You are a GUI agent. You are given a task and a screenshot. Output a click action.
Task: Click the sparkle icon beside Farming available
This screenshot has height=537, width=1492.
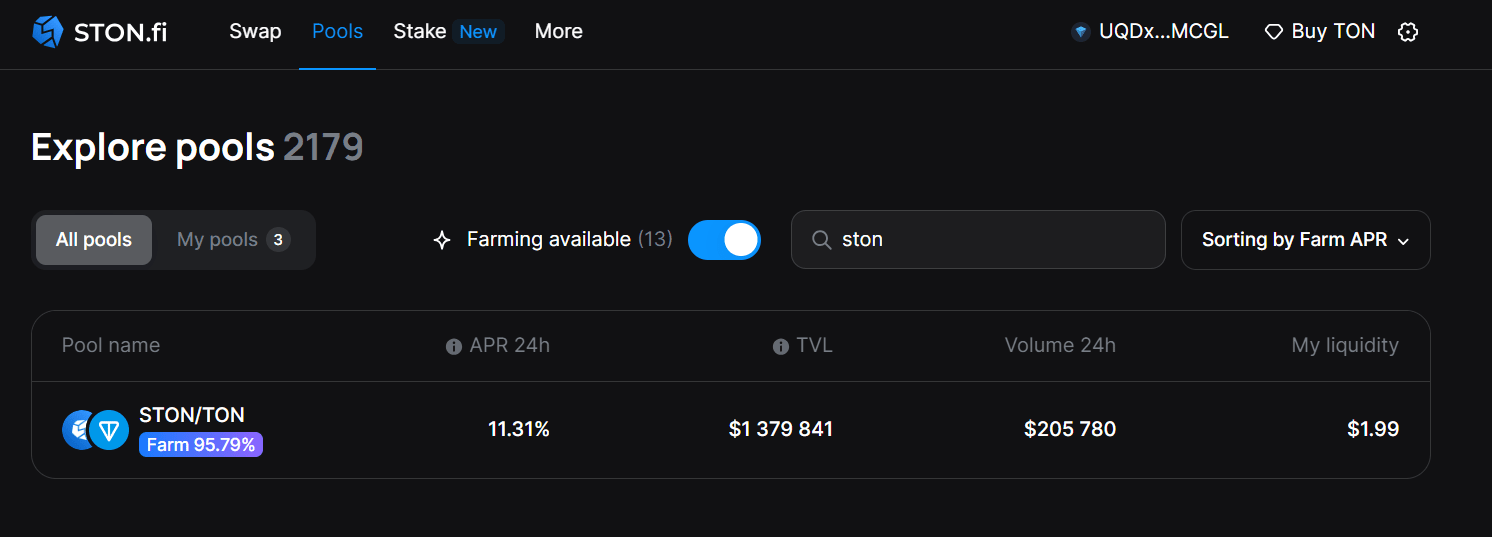coord(442,240)
